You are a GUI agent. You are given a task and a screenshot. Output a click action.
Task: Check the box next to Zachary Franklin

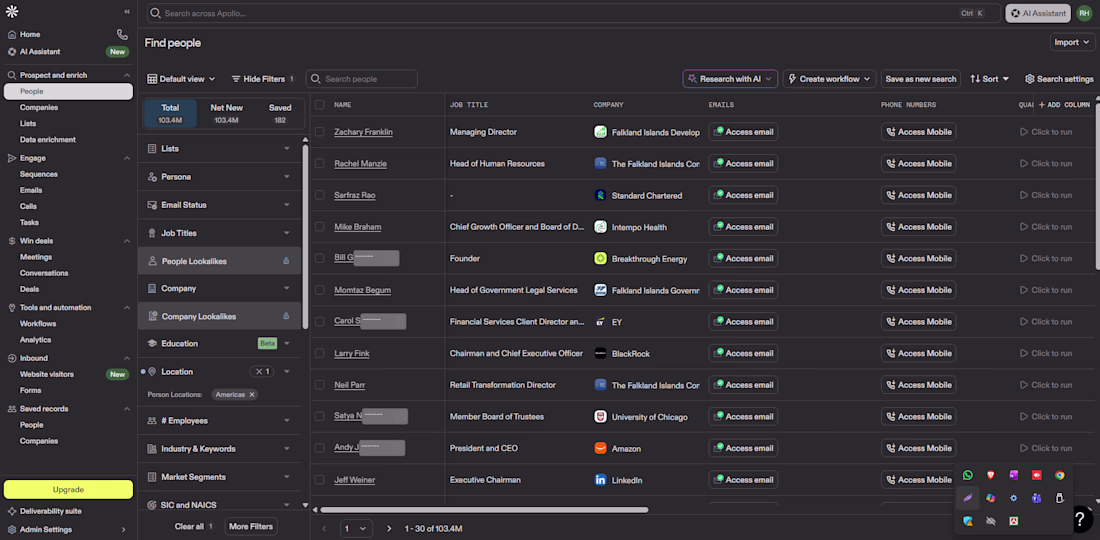pyautogui.click(x=320, y=132)
